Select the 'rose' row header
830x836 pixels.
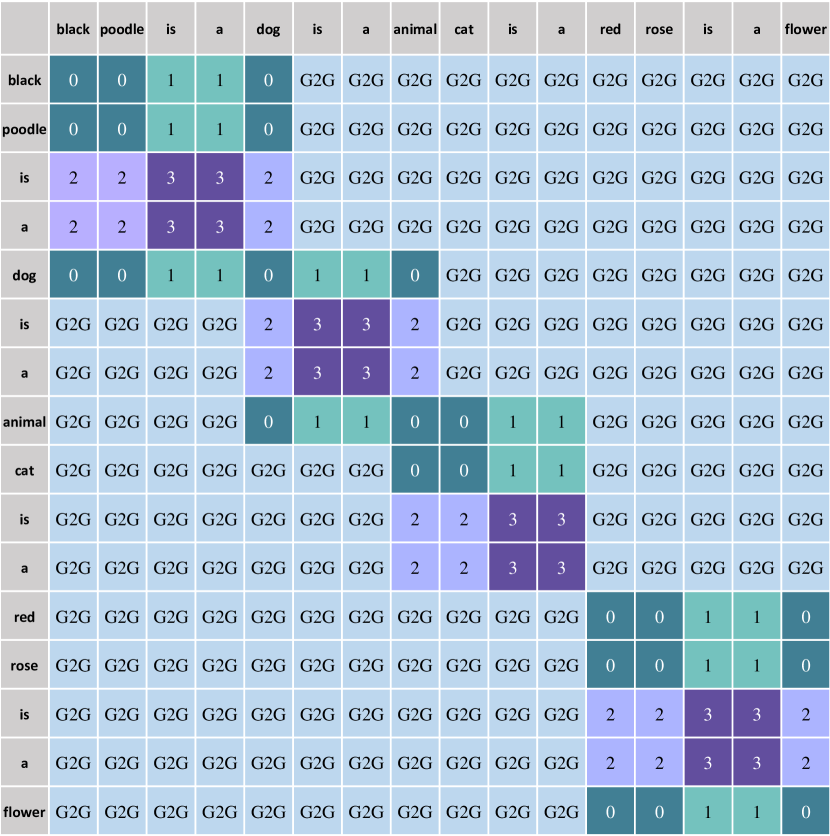(25, 665)
